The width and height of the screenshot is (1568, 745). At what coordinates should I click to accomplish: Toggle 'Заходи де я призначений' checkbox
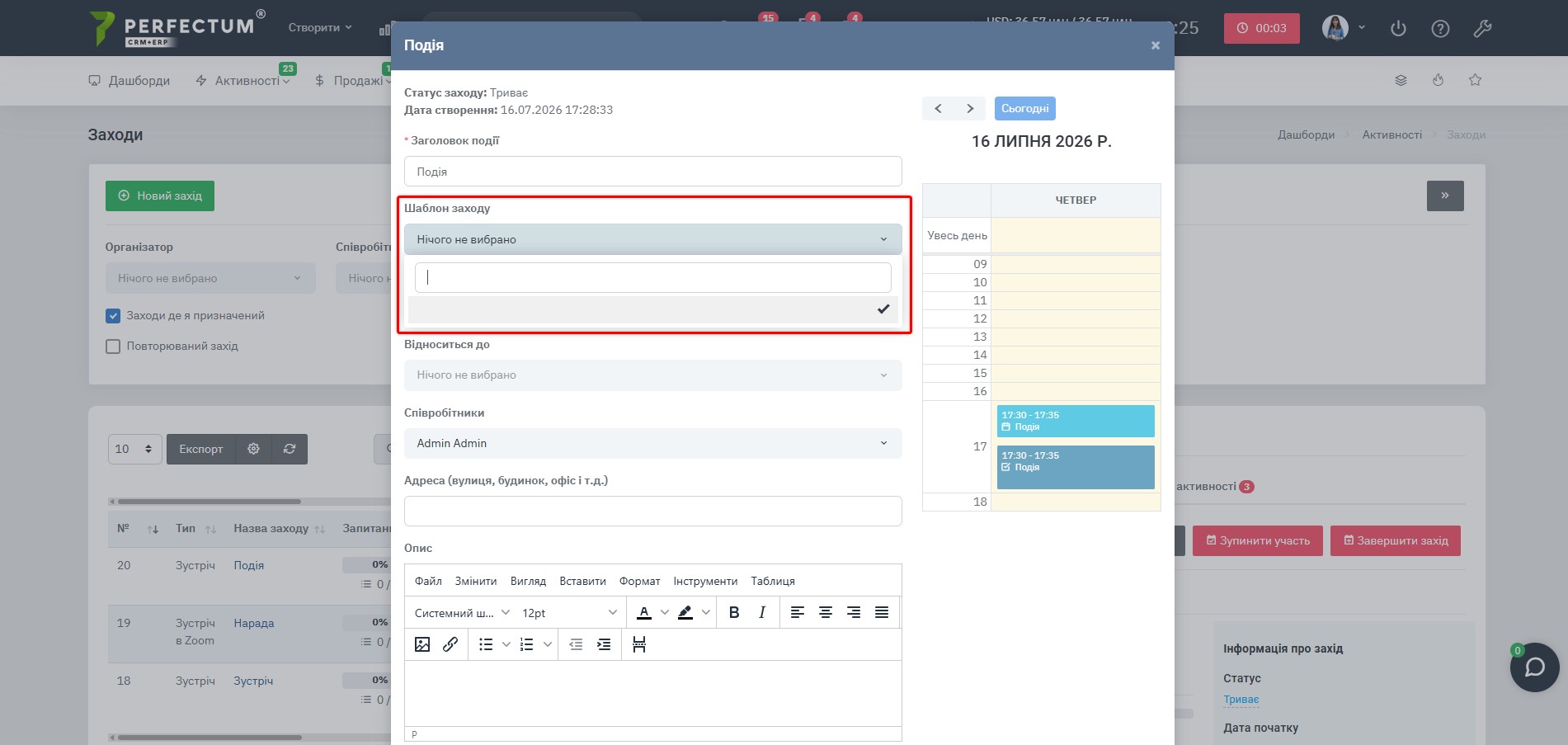click(113, 315)
